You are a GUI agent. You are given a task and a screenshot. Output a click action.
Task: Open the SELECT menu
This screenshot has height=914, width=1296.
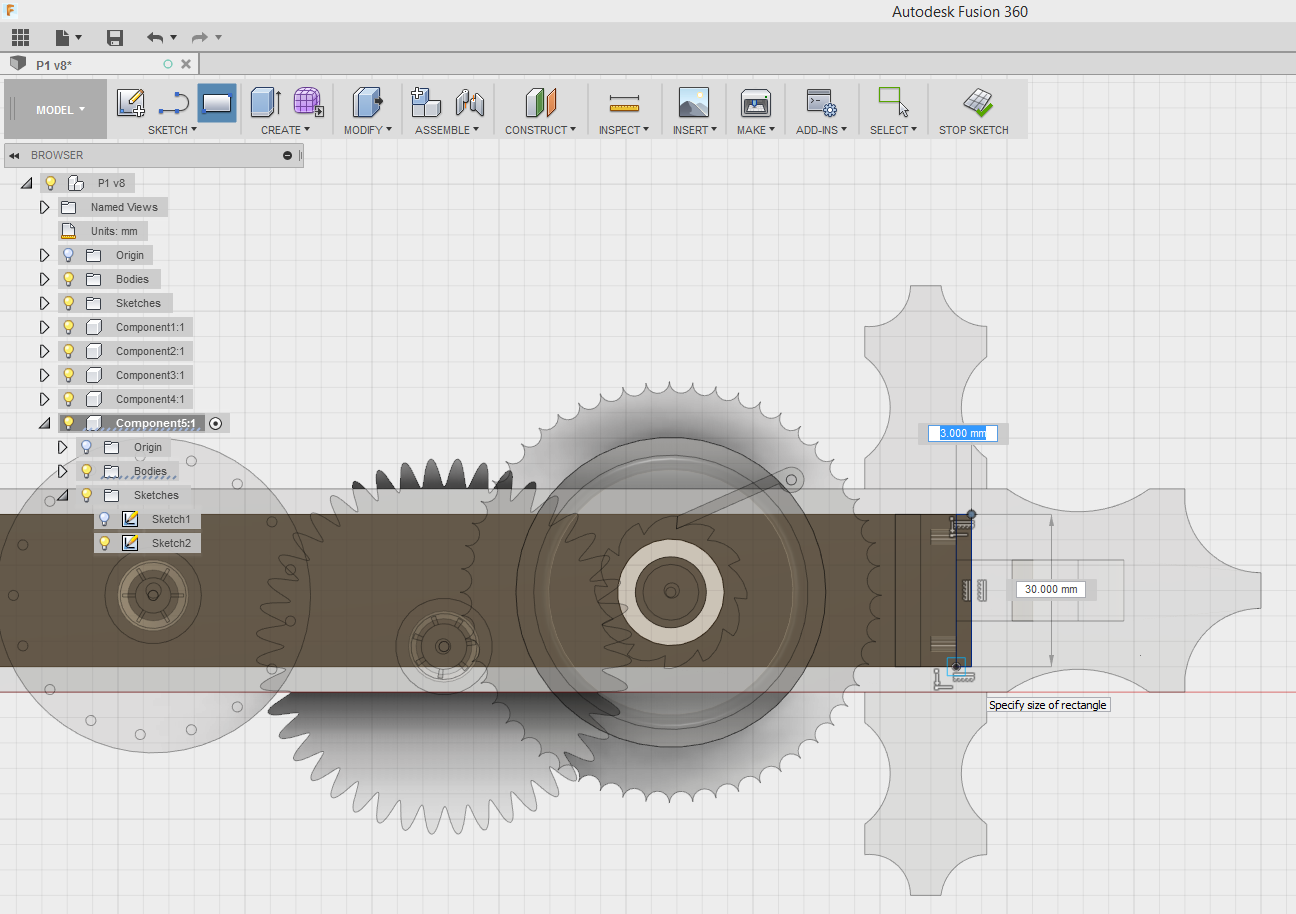(893, 130)
